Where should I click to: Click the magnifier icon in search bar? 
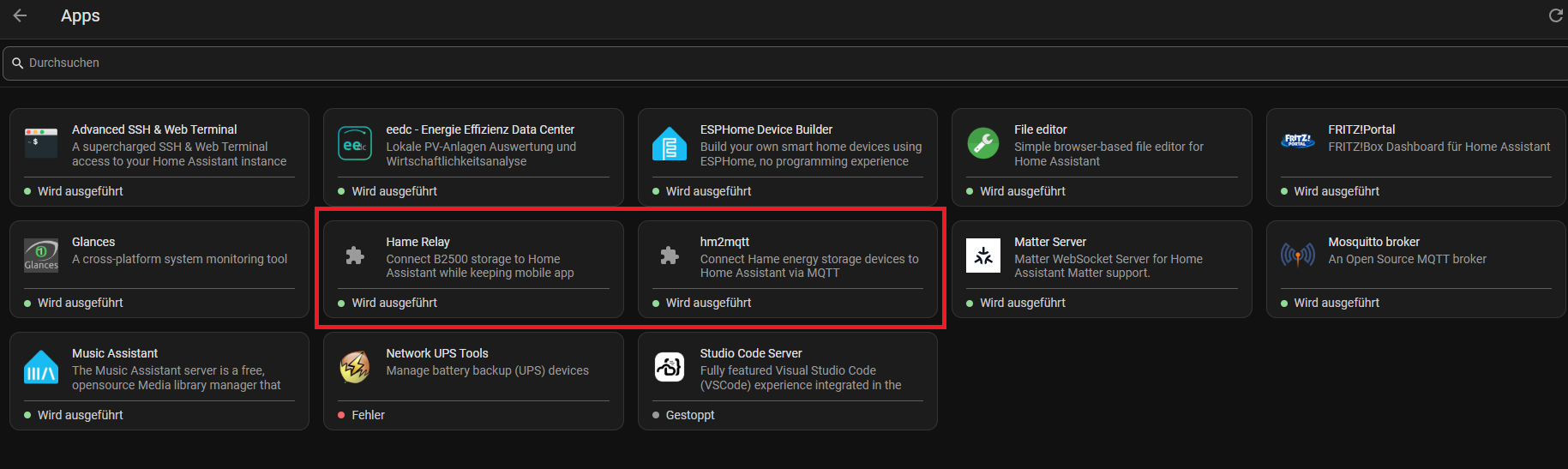pyautogui.click(x=17, y=63)
